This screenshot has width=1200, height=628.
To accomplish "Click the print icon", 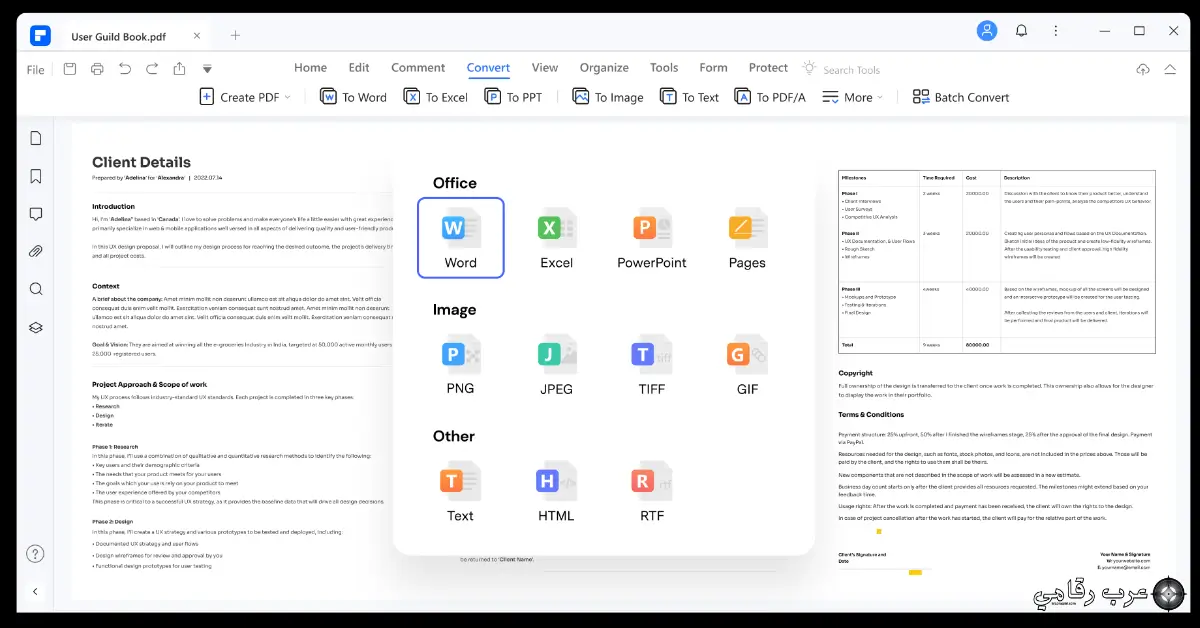I will tap(97, 69).
